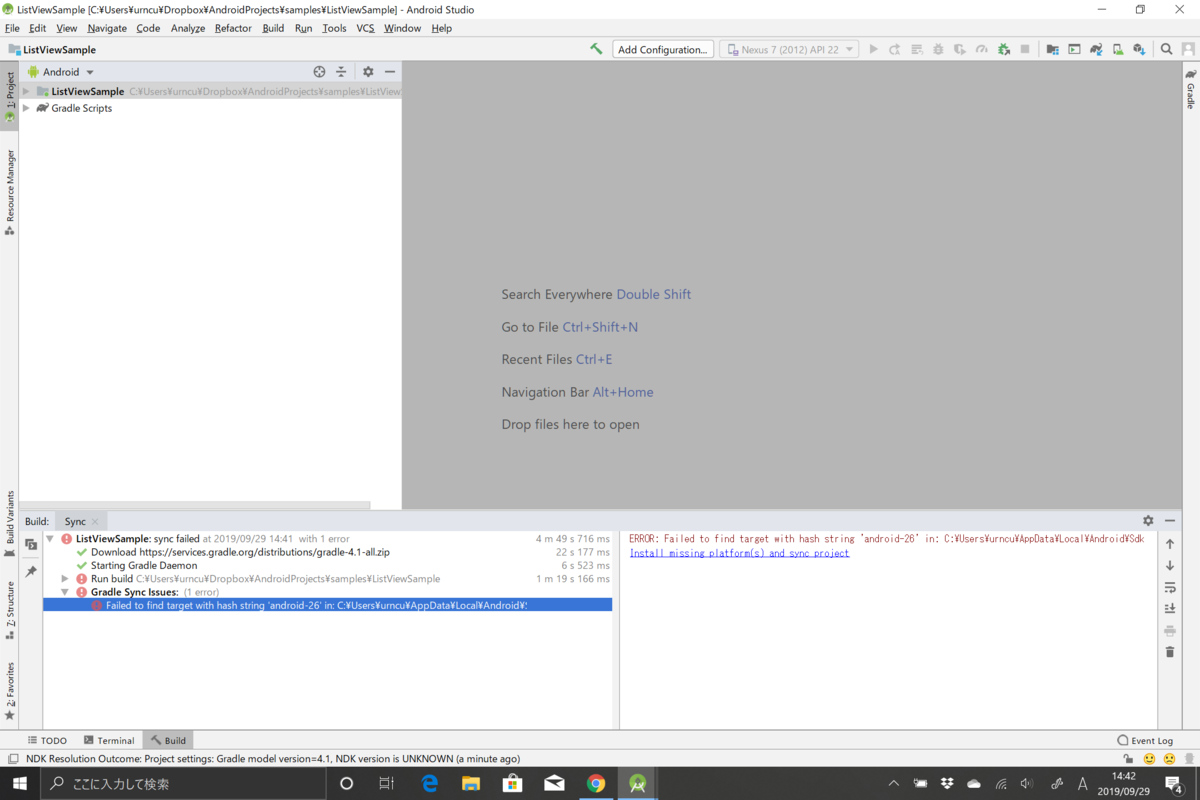Sync project with Gradle files icon
Viewport: 1200px width, 800px height.
click(1096, 49)
